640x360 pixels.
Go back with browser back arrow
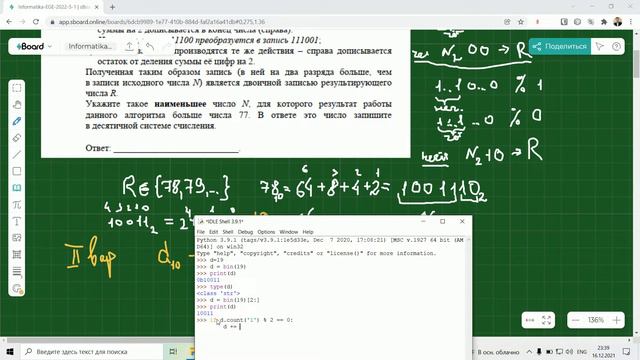[x=9, y=22]
